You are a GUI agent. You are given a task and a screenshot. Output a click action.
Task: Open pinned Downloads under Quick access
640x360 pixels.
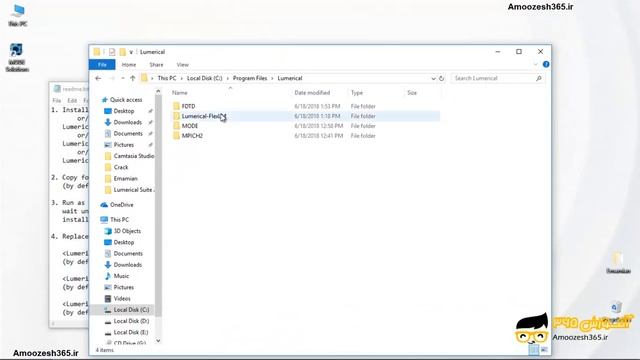click(x=127, y=122)
